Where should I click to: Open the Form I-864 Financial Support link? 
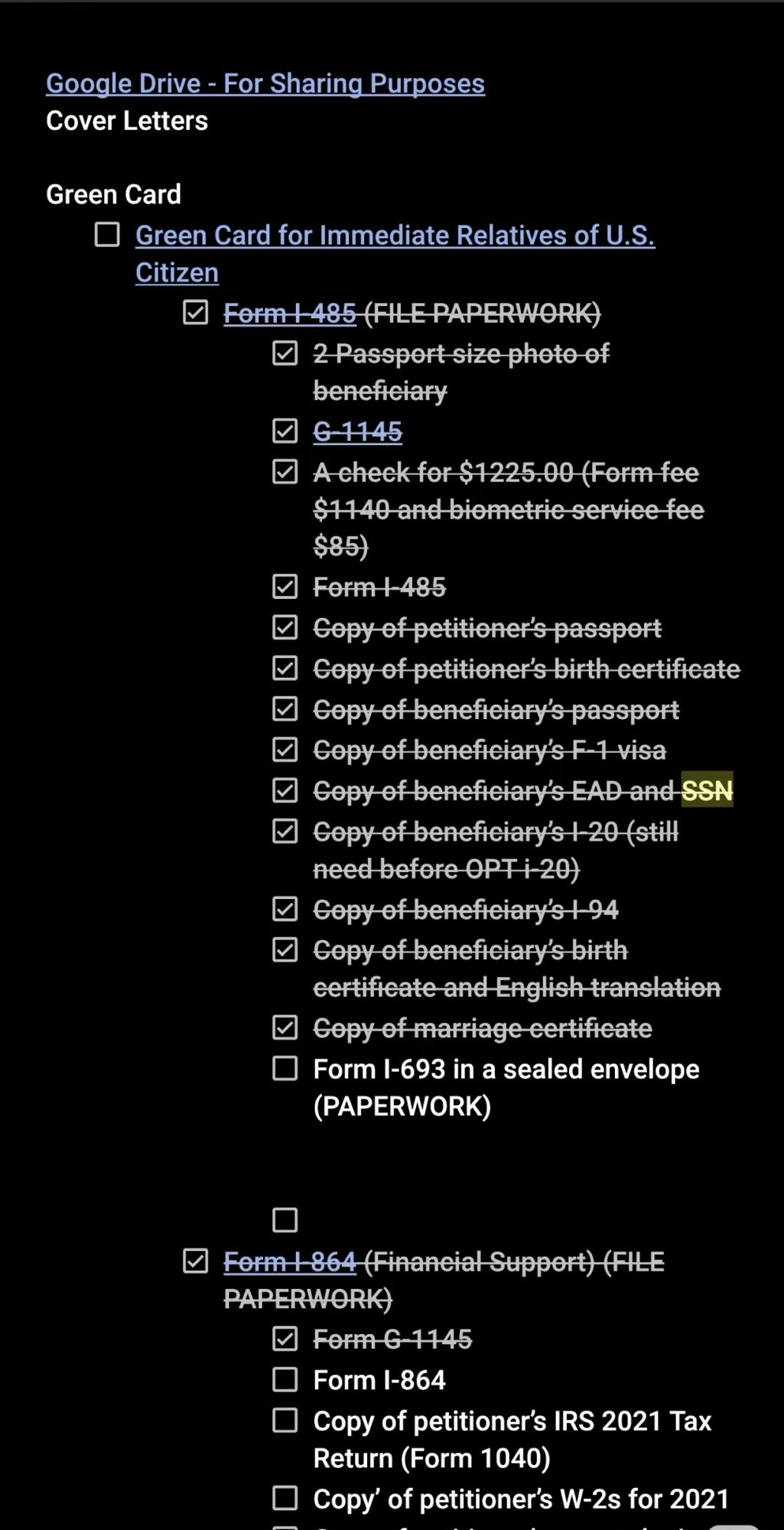[290, 1262]
